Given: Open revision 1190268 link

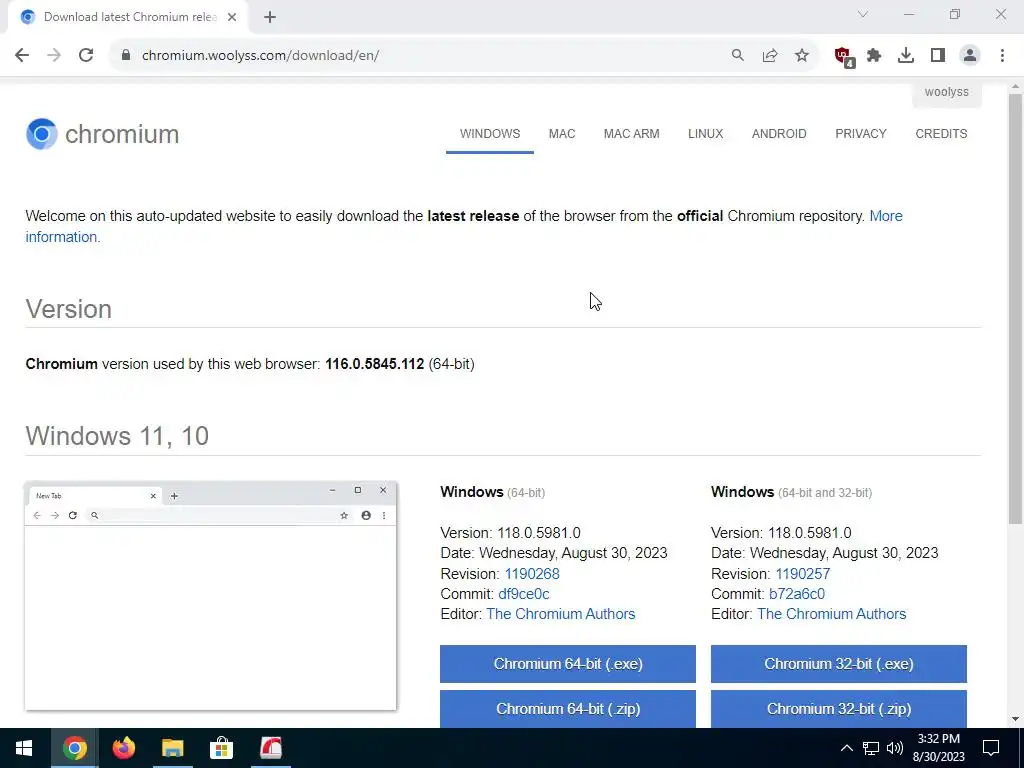Looking at the screenshot, I should click(x=532, y=574).
